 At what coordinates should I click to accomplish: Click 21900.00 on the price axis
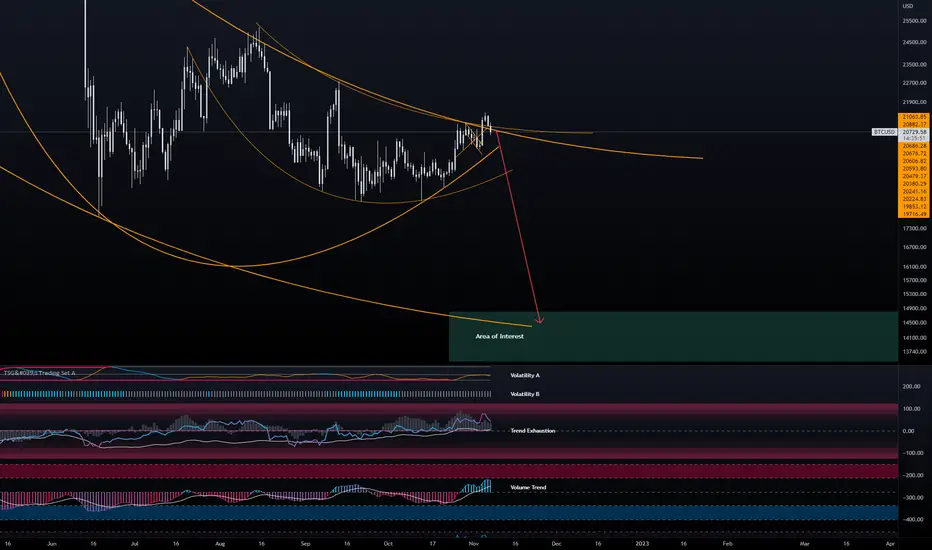pyautogui.click(x=914, y=102)
